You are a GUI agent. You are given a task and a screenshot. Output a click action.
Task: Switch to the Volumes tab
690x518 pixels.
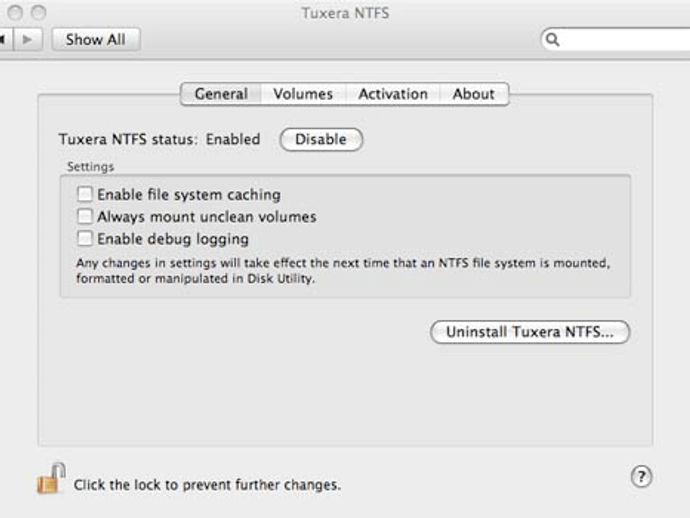pos(303,94)
